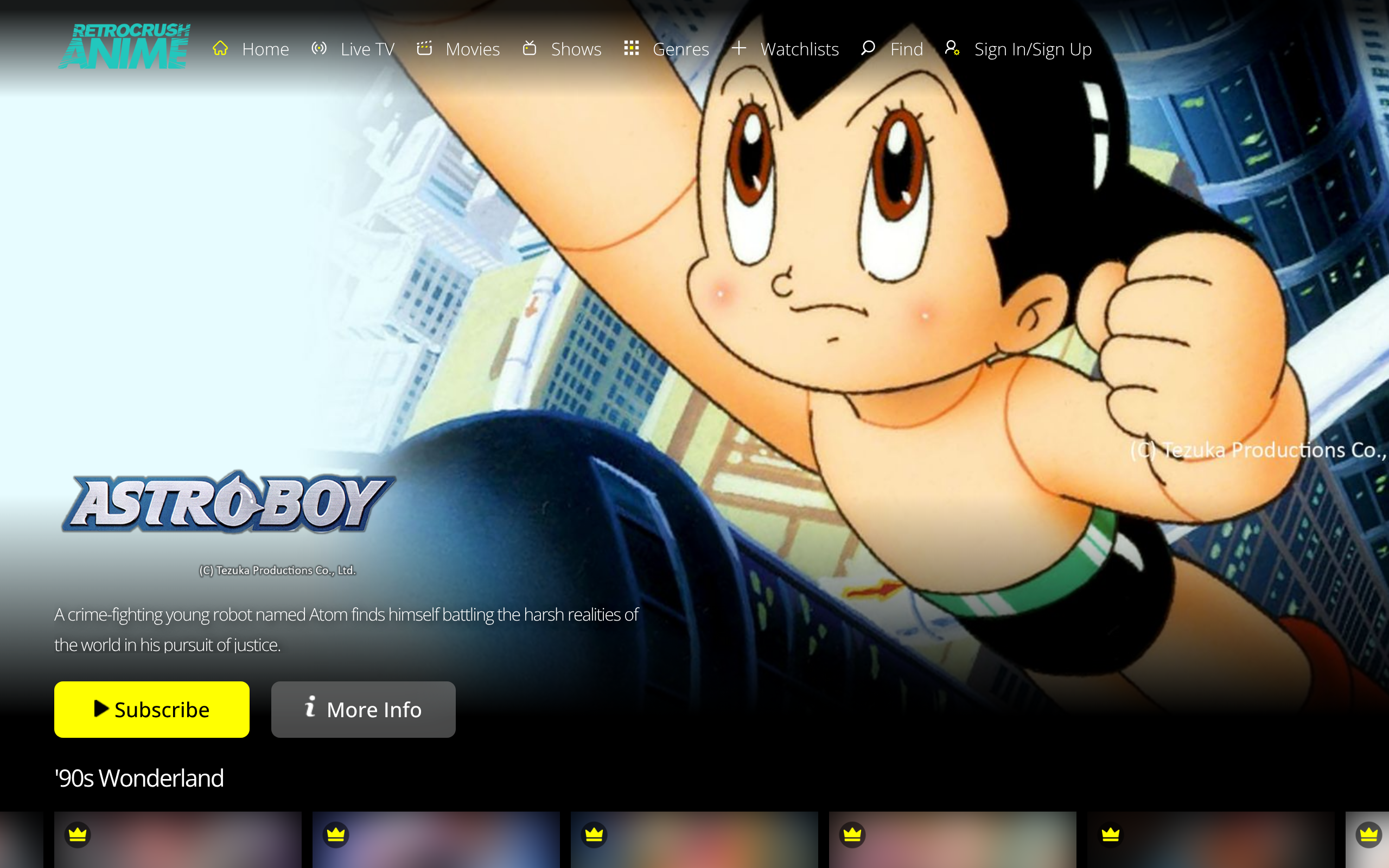Viewport: 1389px width, 868px height.
Task: Click the Live TV broadcast icon
Action: 319,48
